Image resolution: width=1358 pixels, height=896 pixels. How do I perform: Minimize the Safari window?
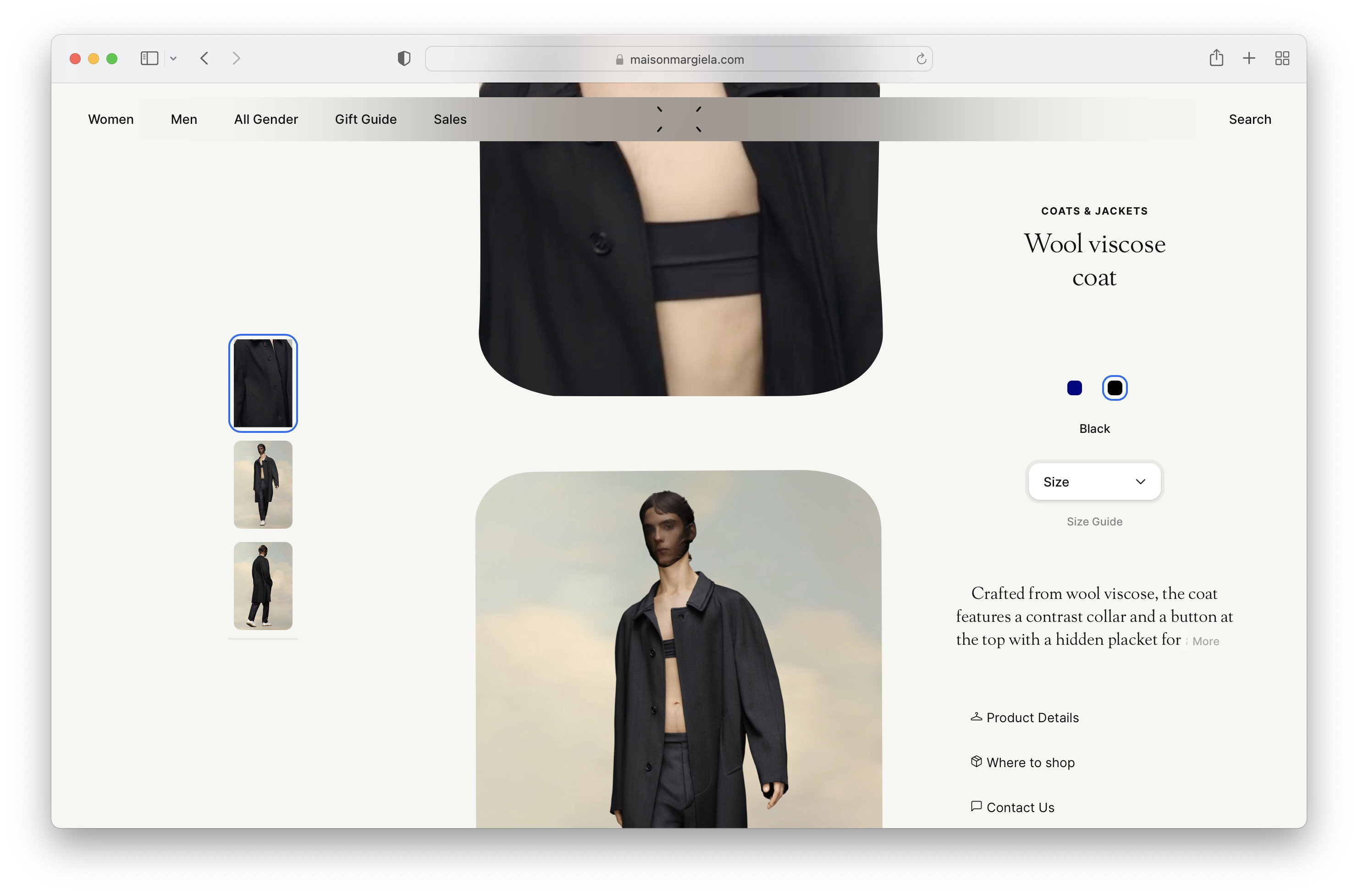94,58
